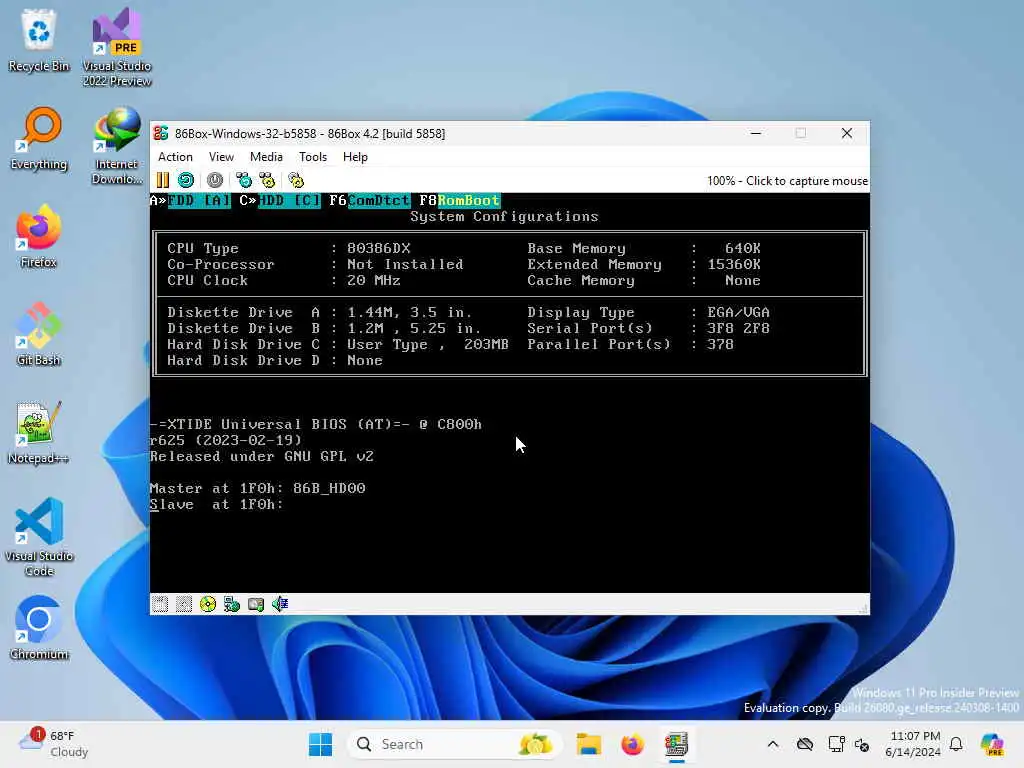Open File Explorer from the taskbar
The image size is (1024, 768).
pos(588,744)
